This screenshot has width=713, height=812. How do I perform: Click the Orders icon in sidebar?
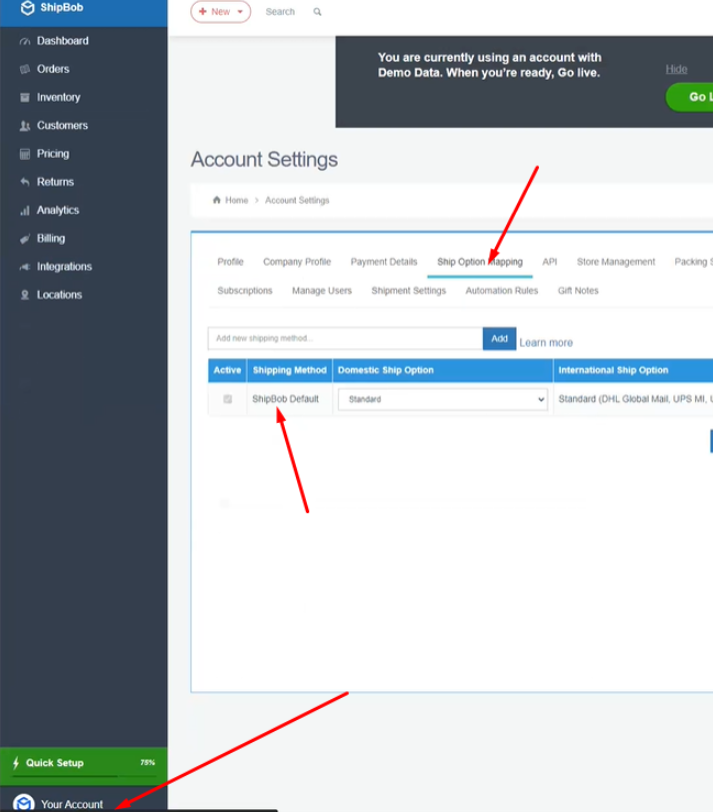(x=25, y=69)
